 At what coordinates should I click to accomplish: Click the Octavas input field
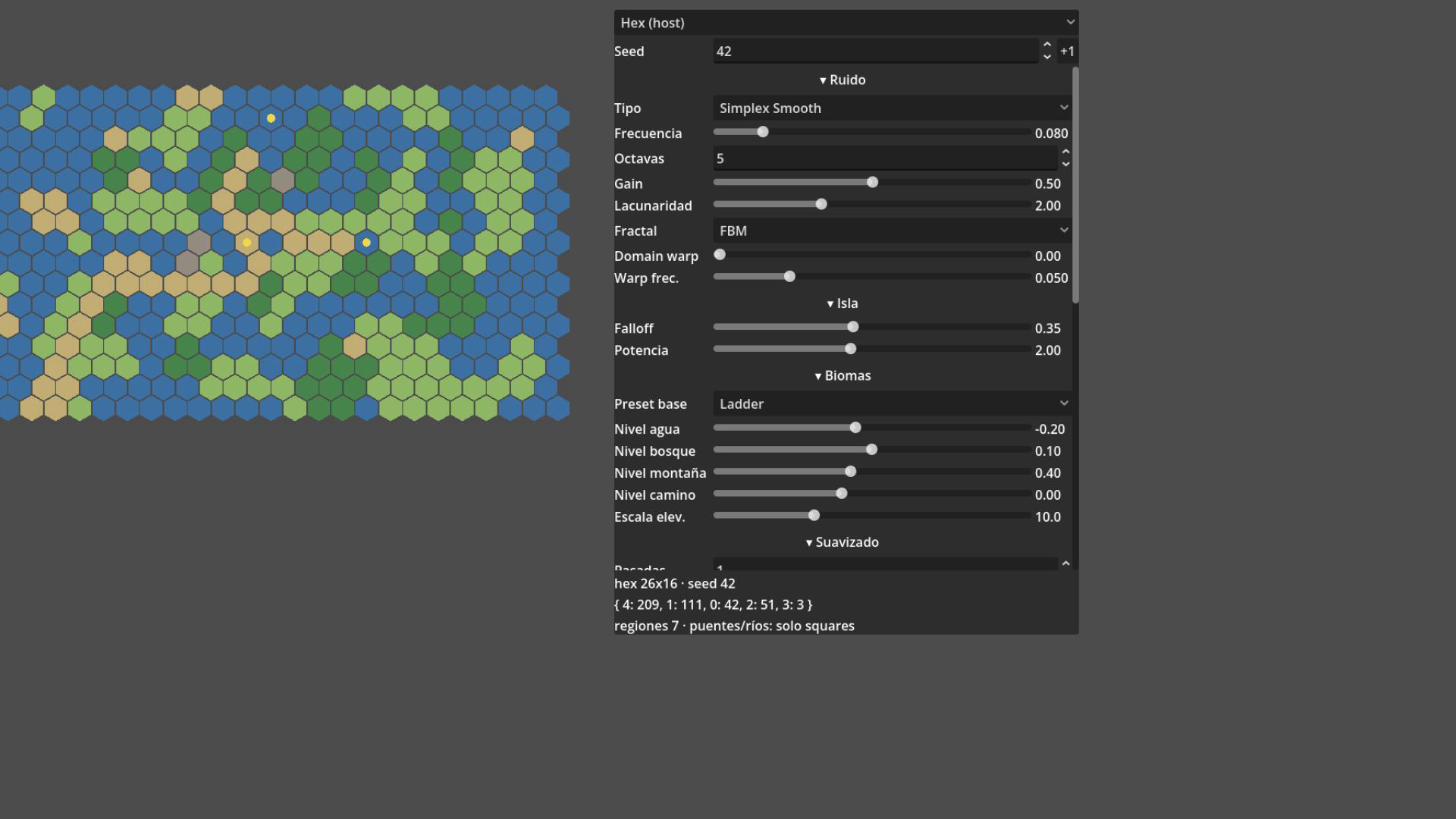885,158
